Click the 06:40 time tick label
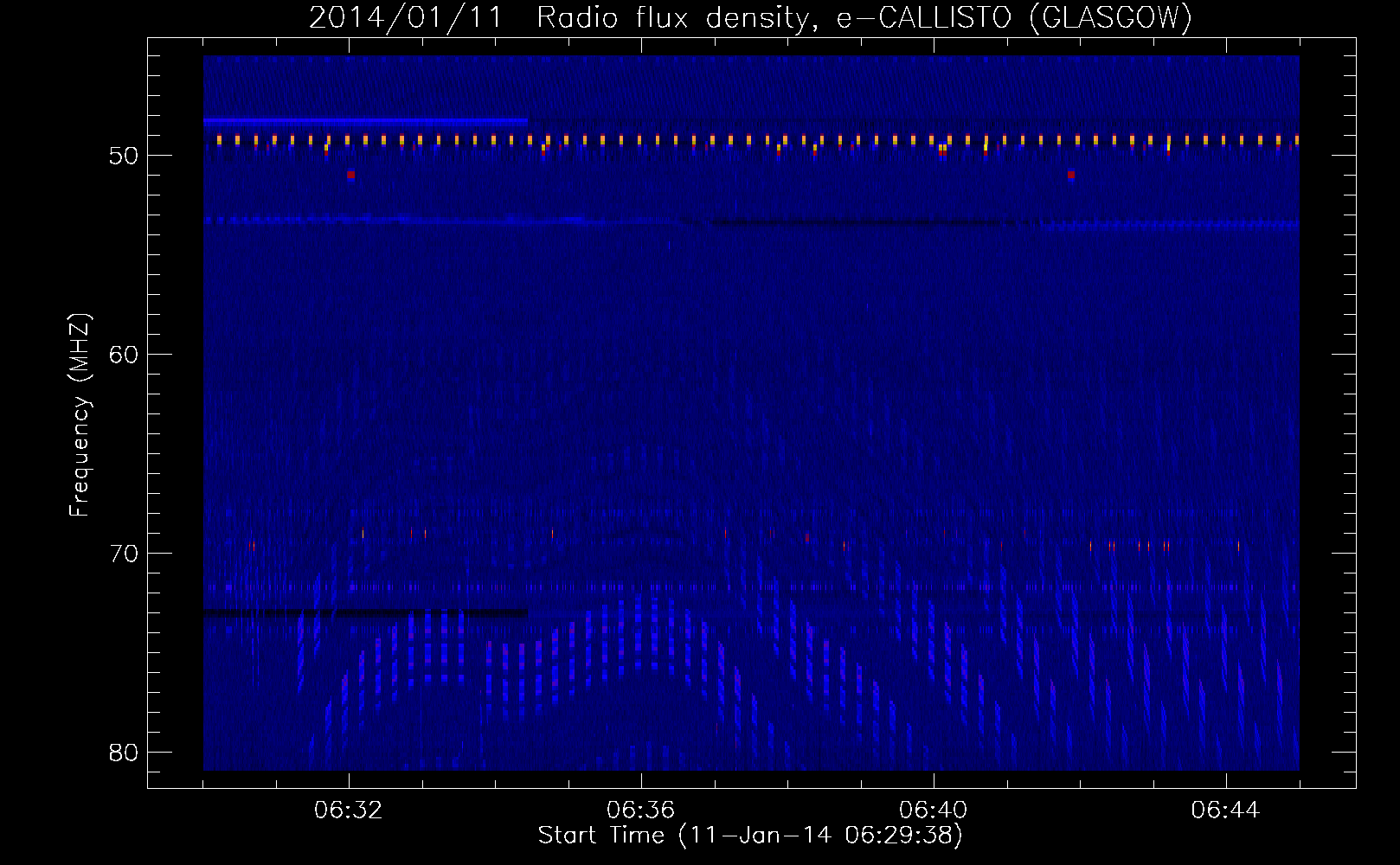This screenshot has width=1400, height=865. coord(933,811)
